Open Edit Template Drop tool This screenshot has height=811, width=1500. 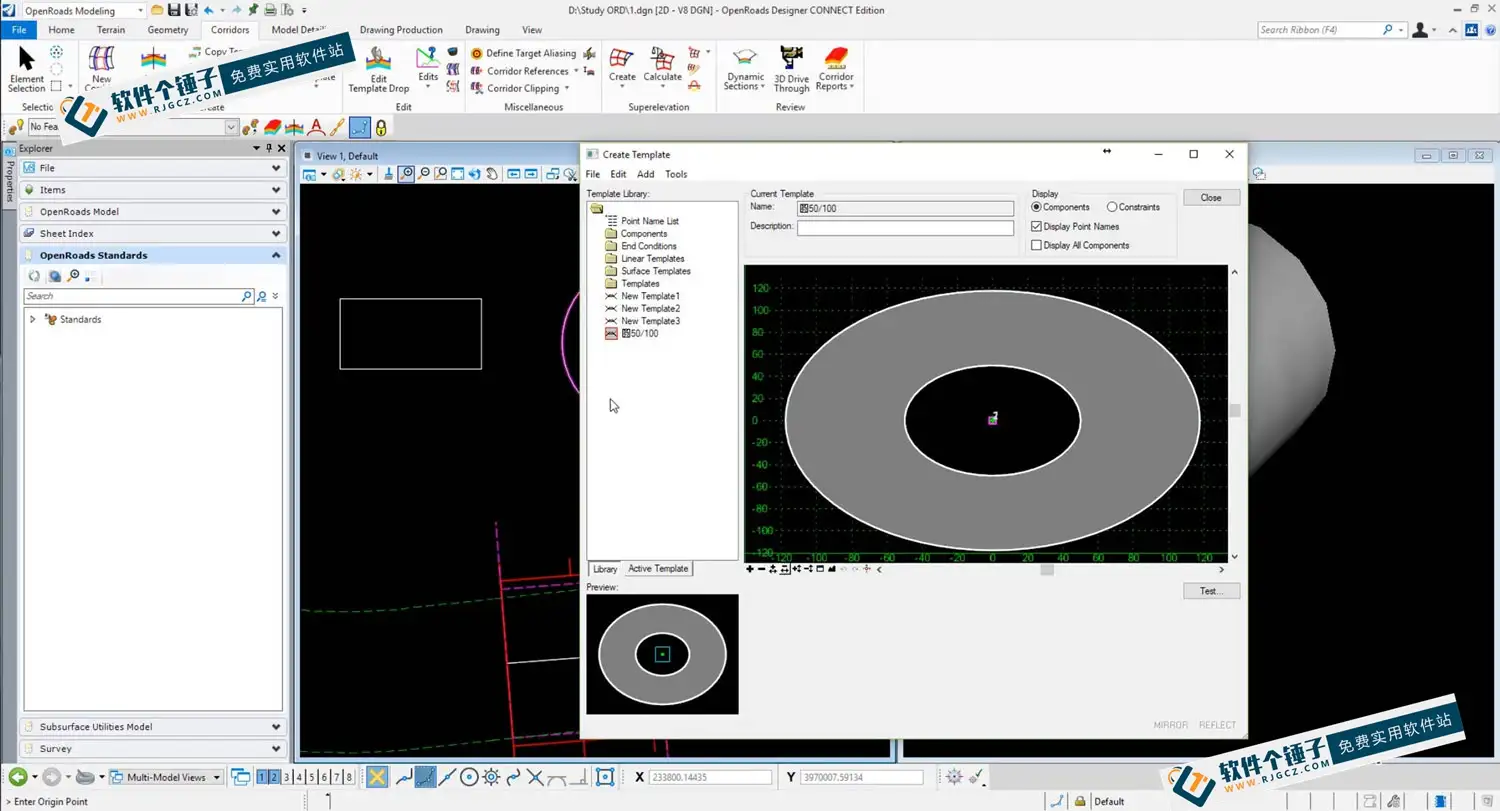(378, 70)
